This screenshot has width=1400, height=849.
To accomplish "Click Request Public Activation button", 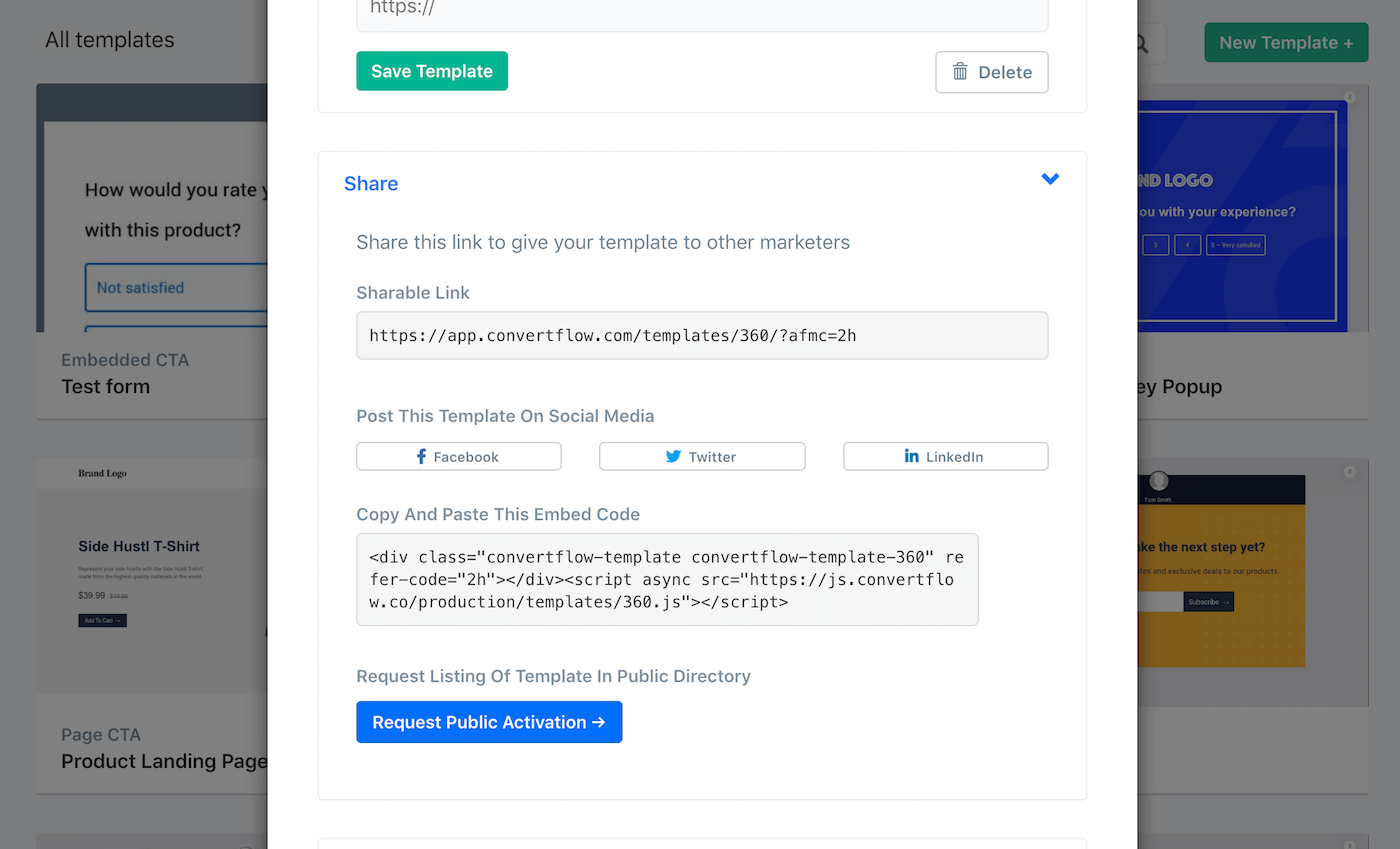I will [x=489, y=722].
